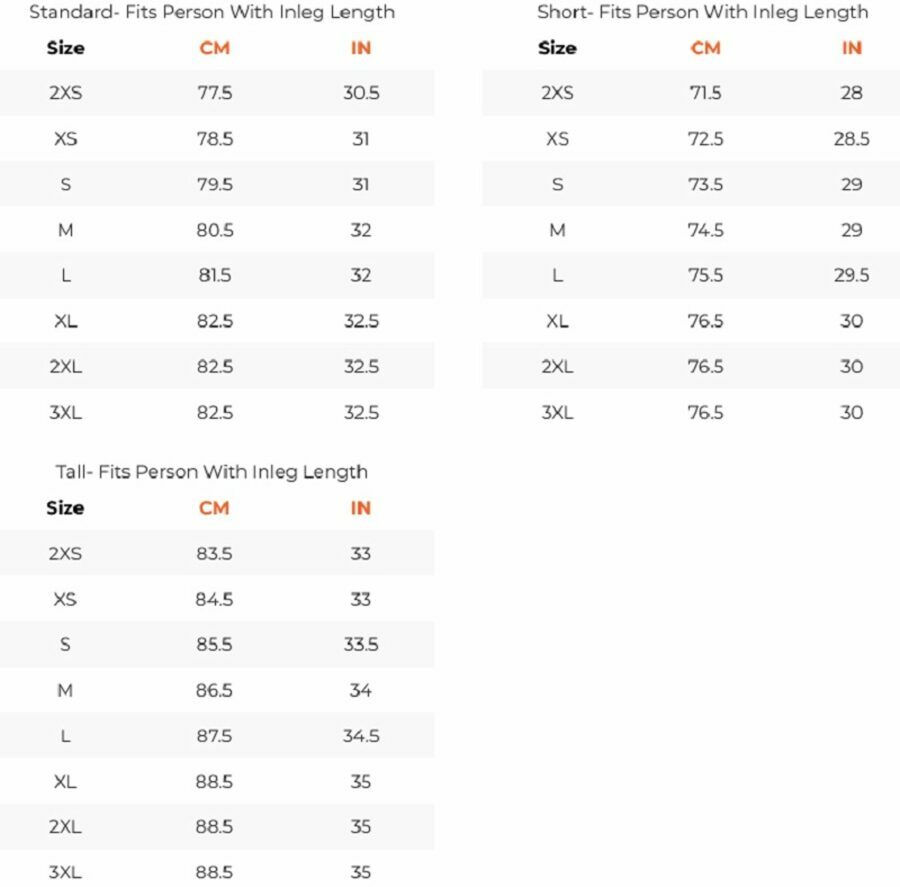Click the 30.5 inch value in Standard table
This screenshot has height=887, width=900.
click(x=361, y=93)
